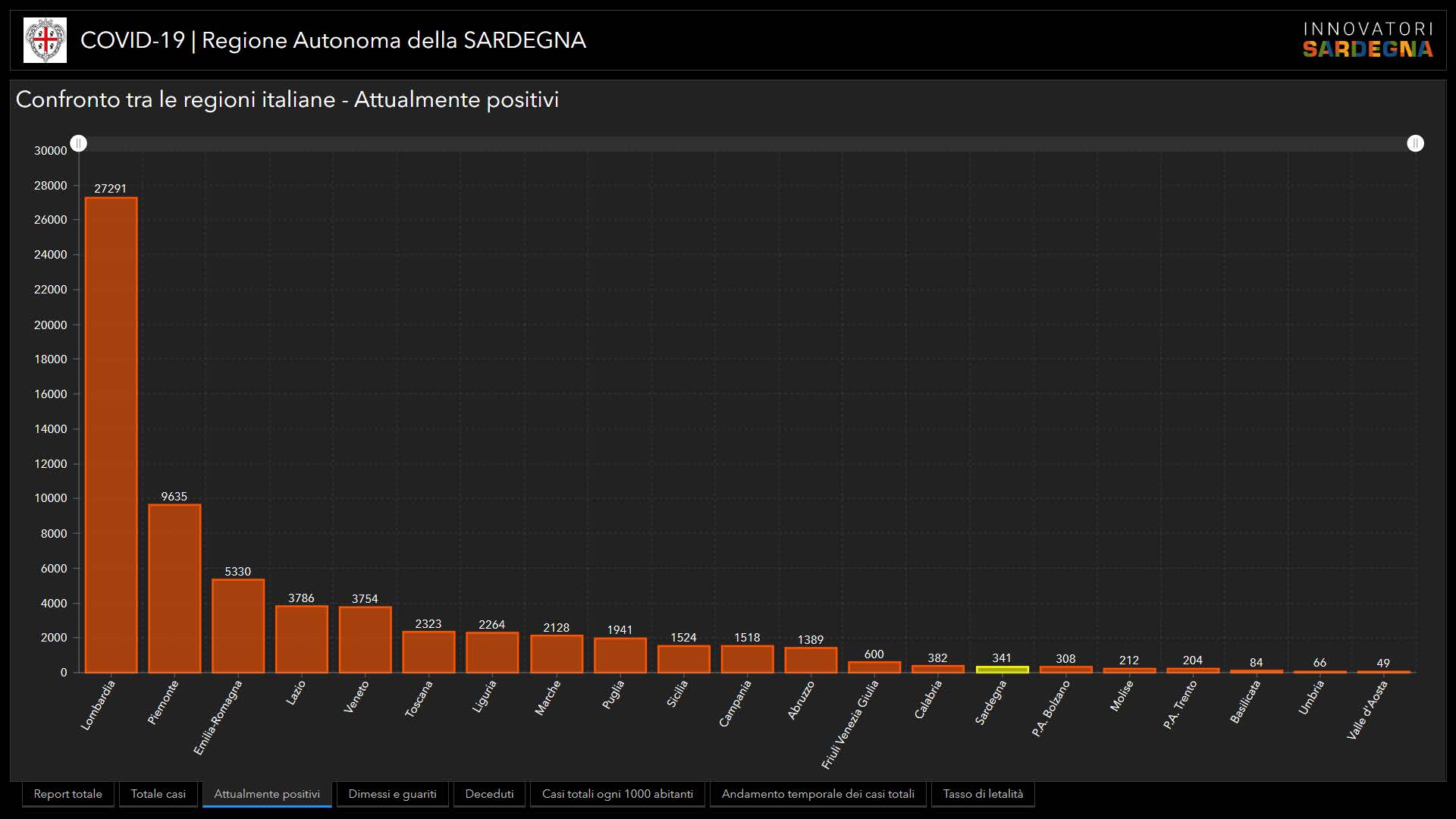Click the Toscana bar showing 2323
Image resolution: width=1456 pixels, height=819 pixels.
pos(428,652)
